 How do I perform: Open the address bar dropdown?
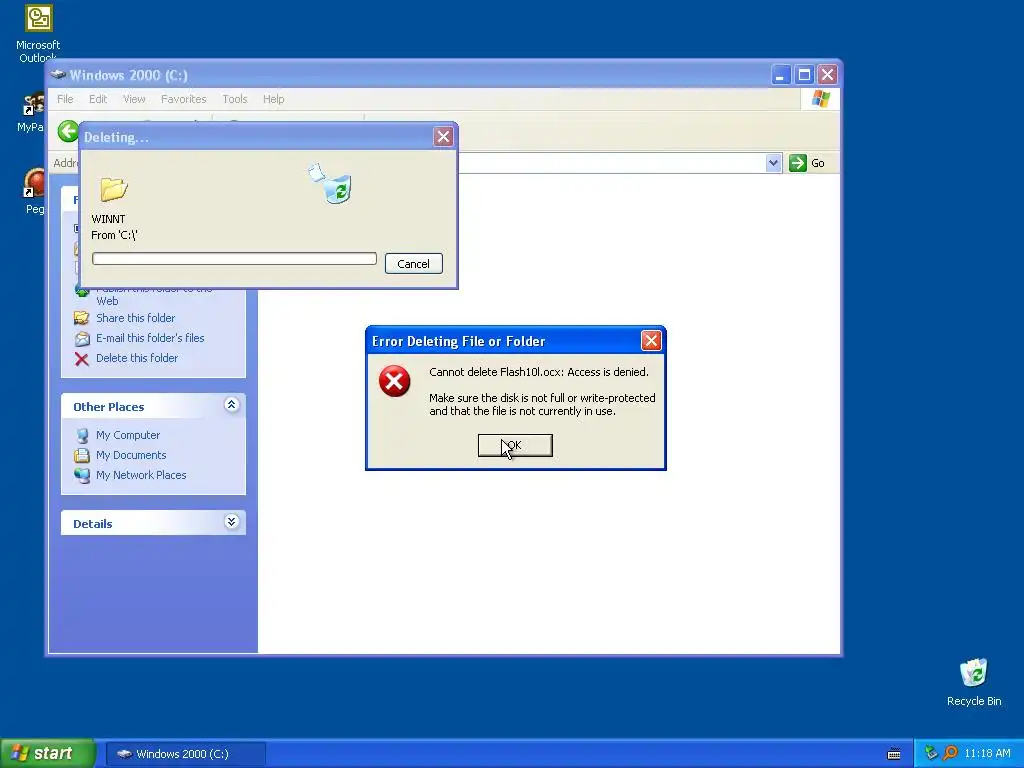pyautogui.click(x=773, y=163)
